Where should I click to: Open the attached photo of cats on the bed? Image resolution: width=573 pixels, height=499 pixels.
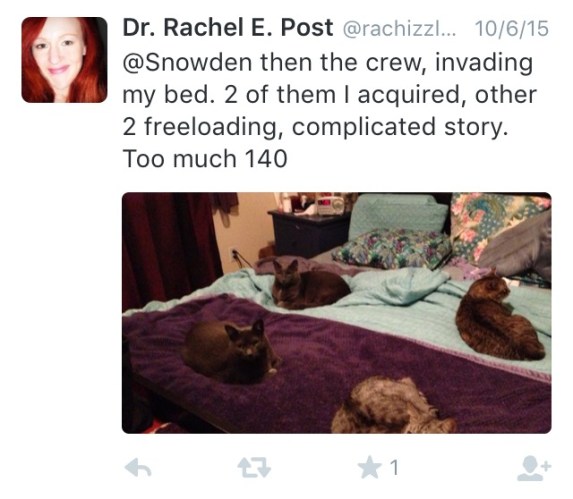pyautogui.click(x=337, y=313)
